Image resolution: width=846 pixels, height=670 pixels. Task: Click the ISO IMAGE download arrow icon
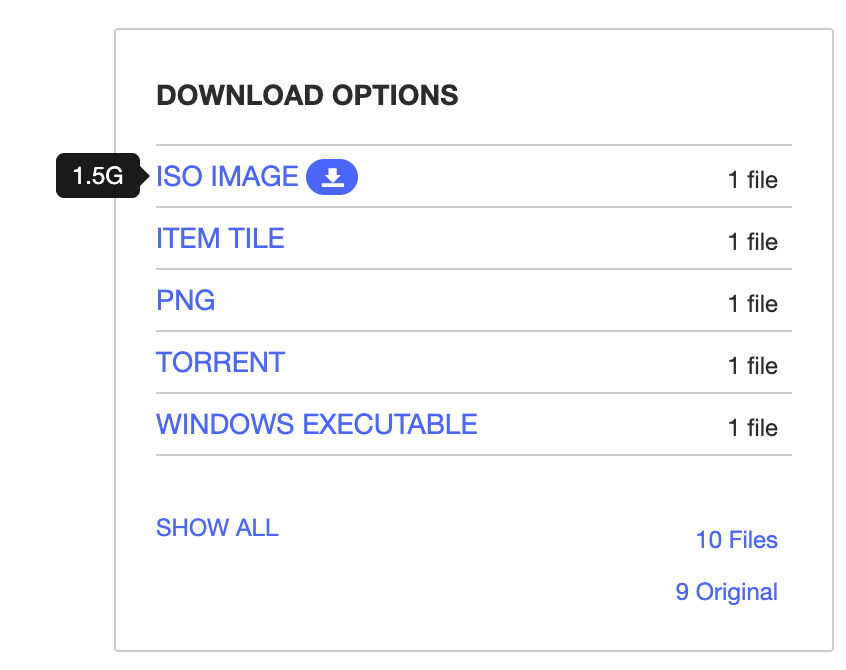pos(332,178)
